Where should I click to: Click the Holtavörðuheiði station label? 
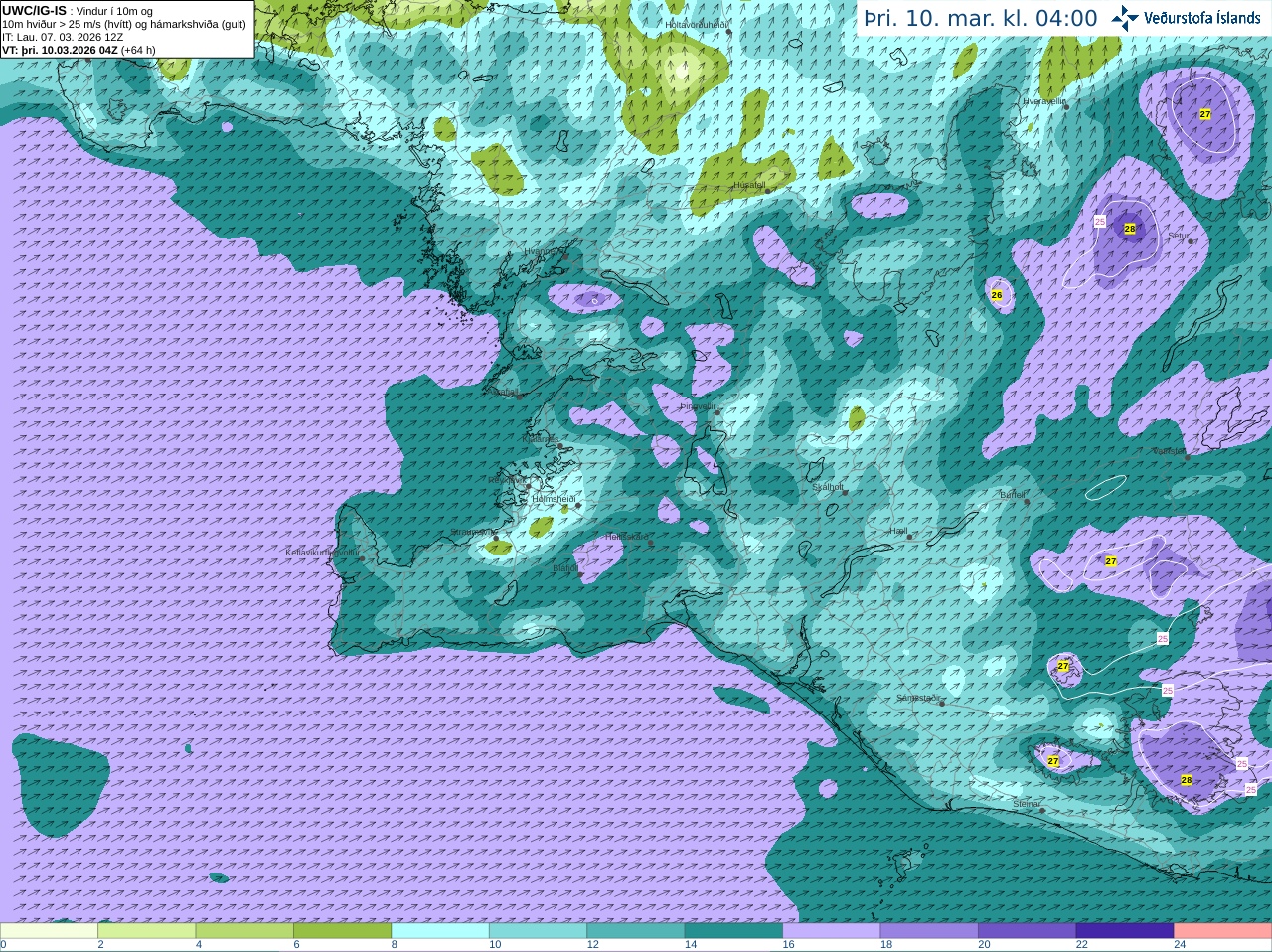[x=697, y=24]
